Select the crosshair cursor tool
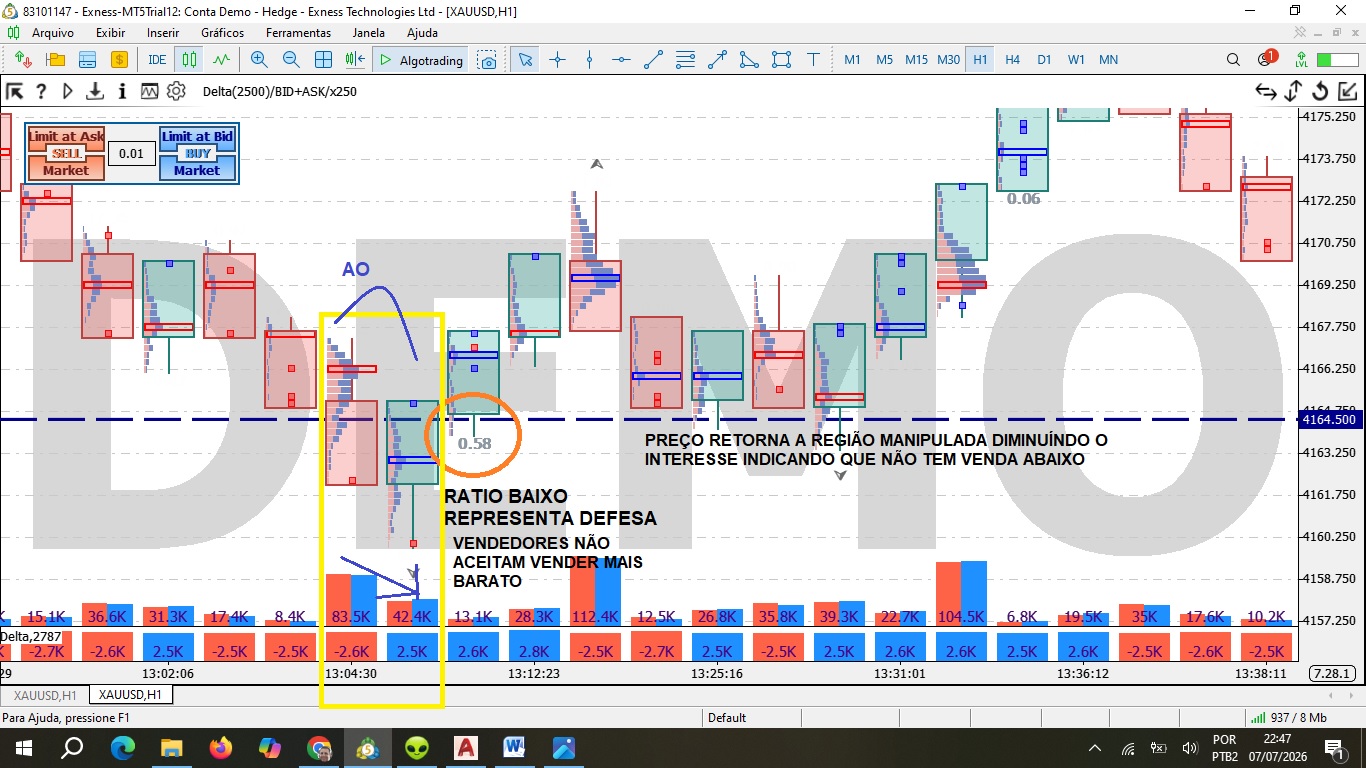The height and width of the screenshot is (768, 1366). [x=557, y=60]
